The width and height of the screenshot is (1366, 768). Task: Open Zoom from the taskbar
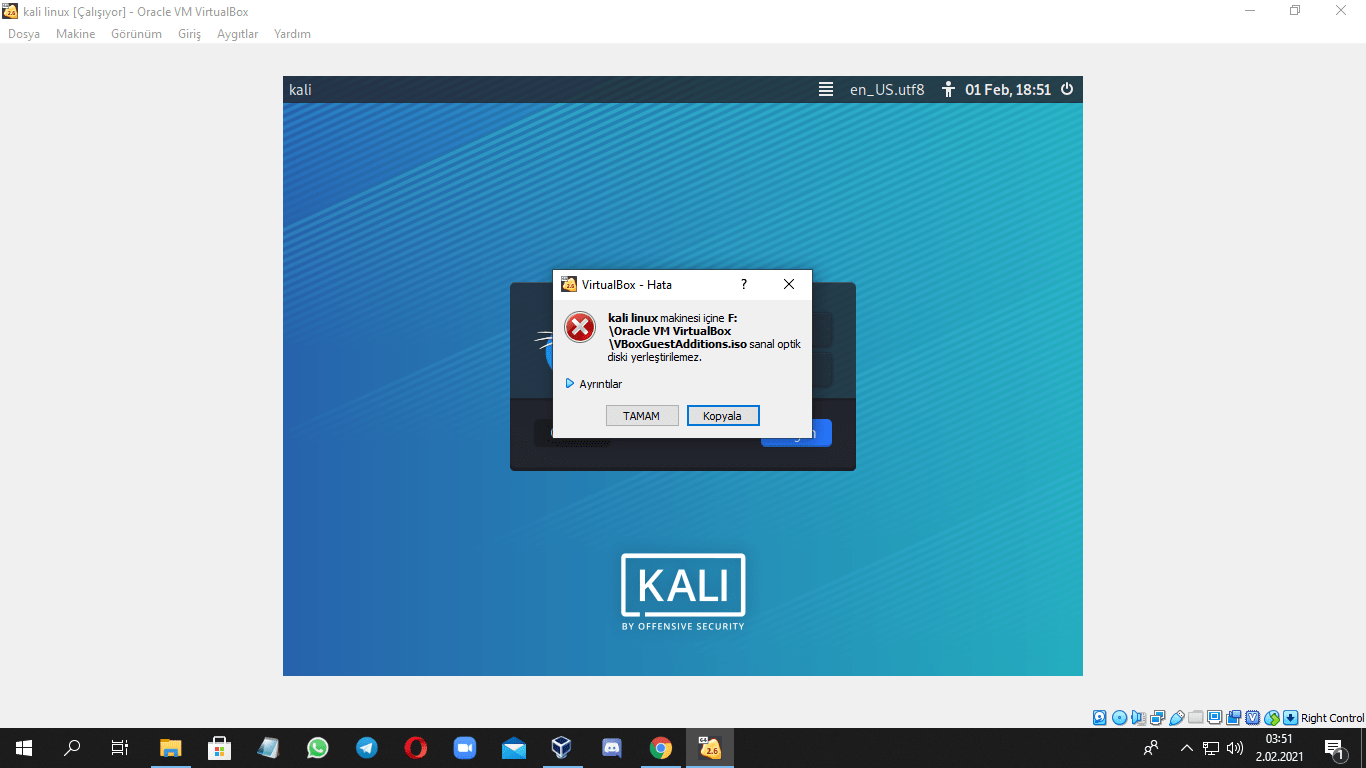465,748
